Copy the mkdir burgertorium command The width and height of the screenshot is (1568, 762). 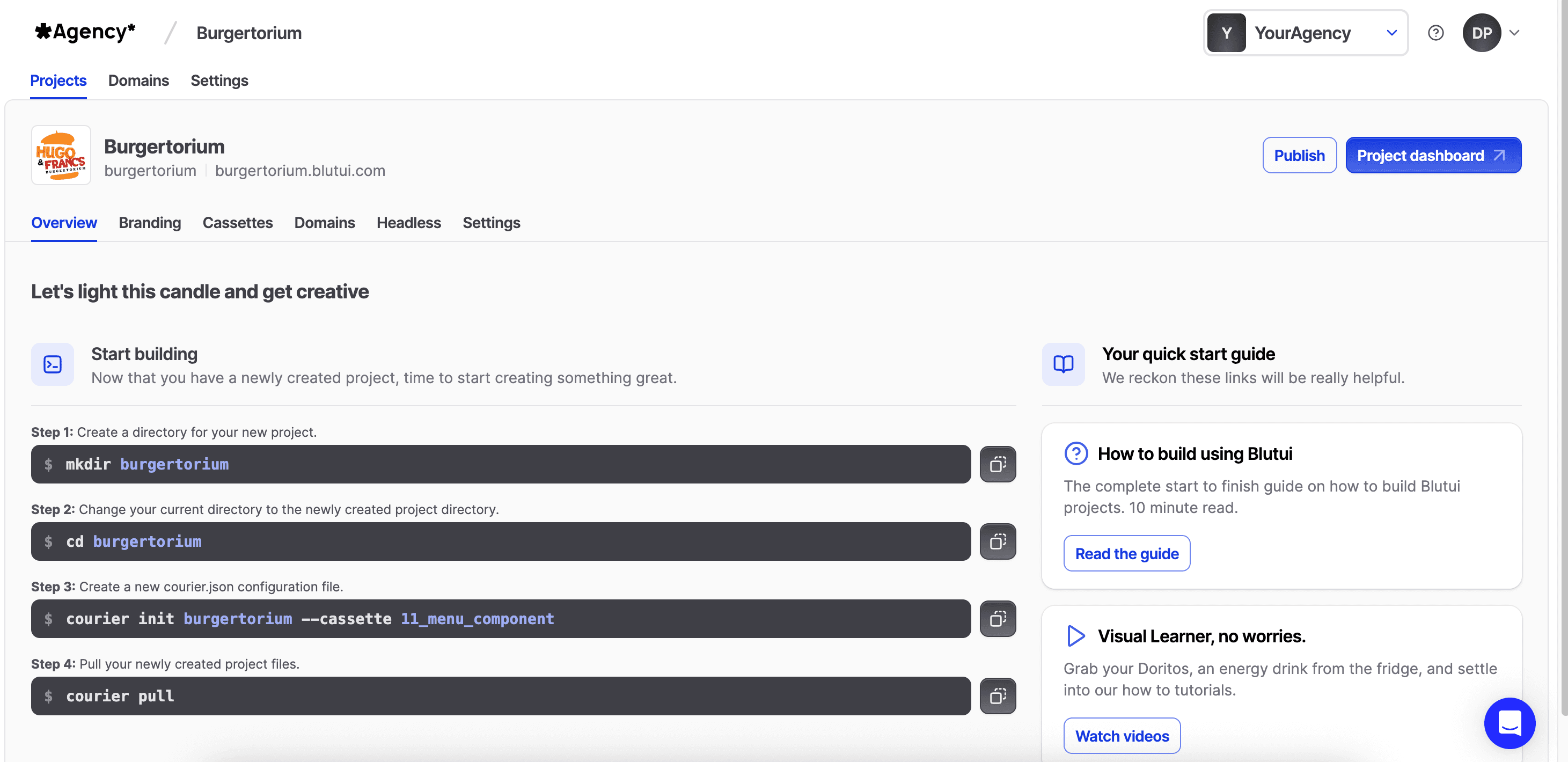pos(998,464)
